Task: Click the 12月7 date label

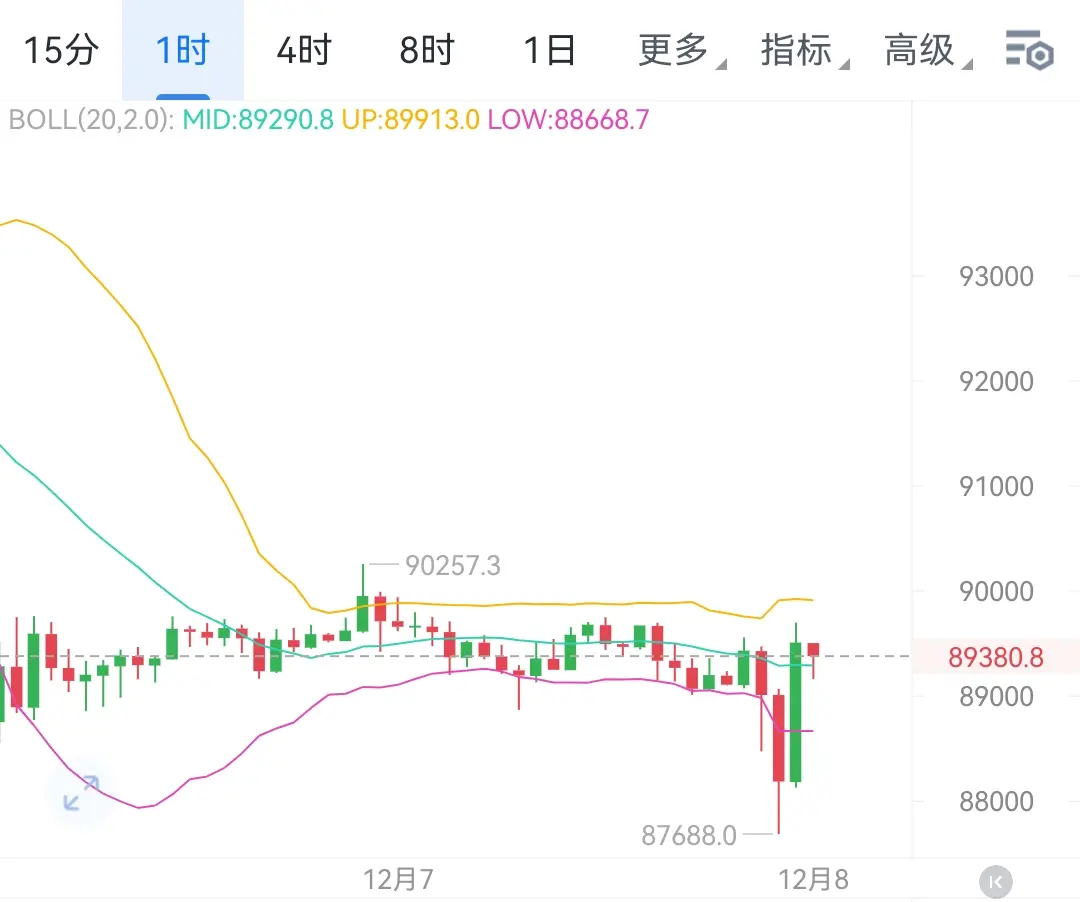Action: [398, 880]
